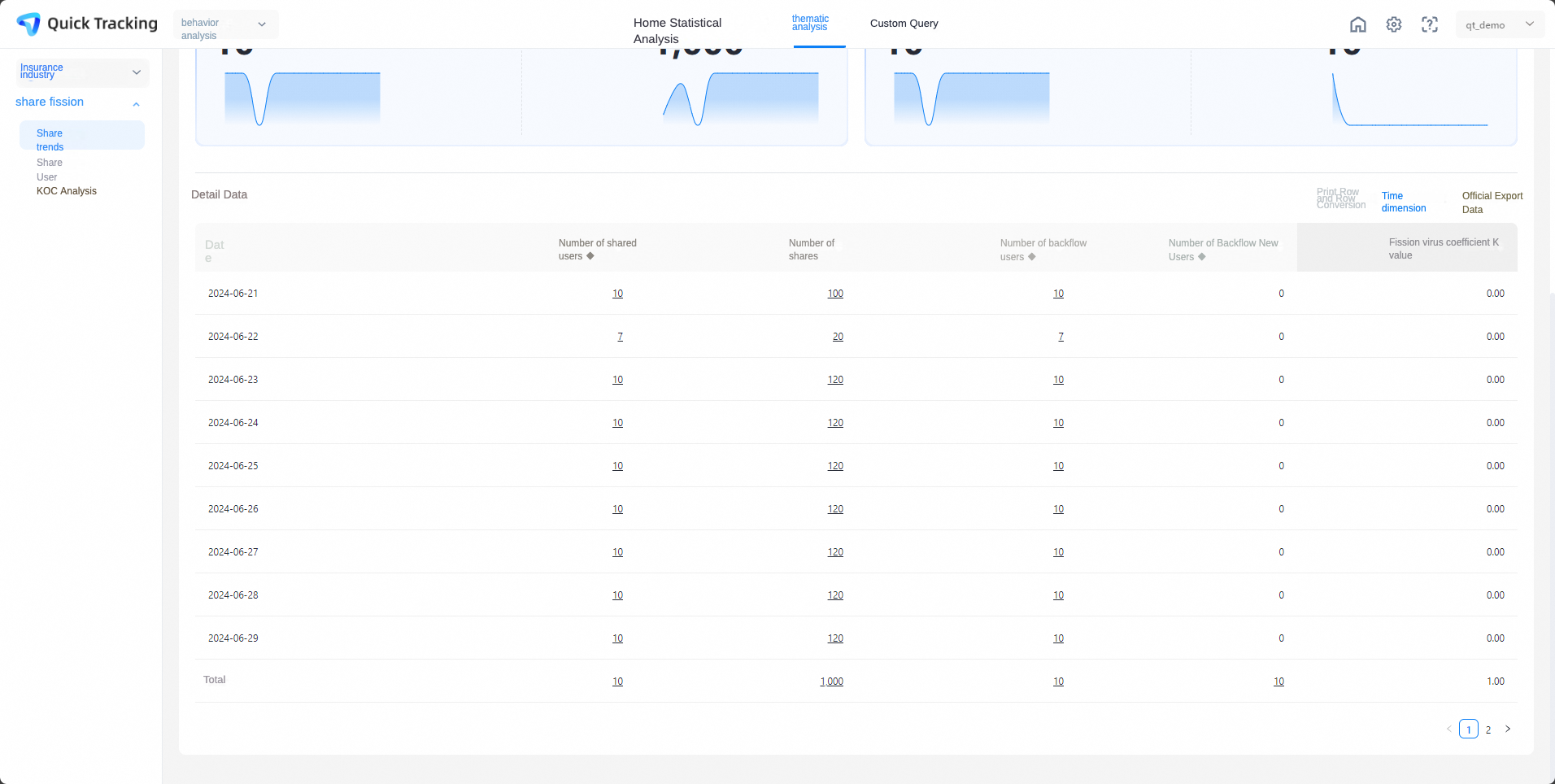Click the Number of shares column header
1555x784 pixels.
[x=812, y=250]
